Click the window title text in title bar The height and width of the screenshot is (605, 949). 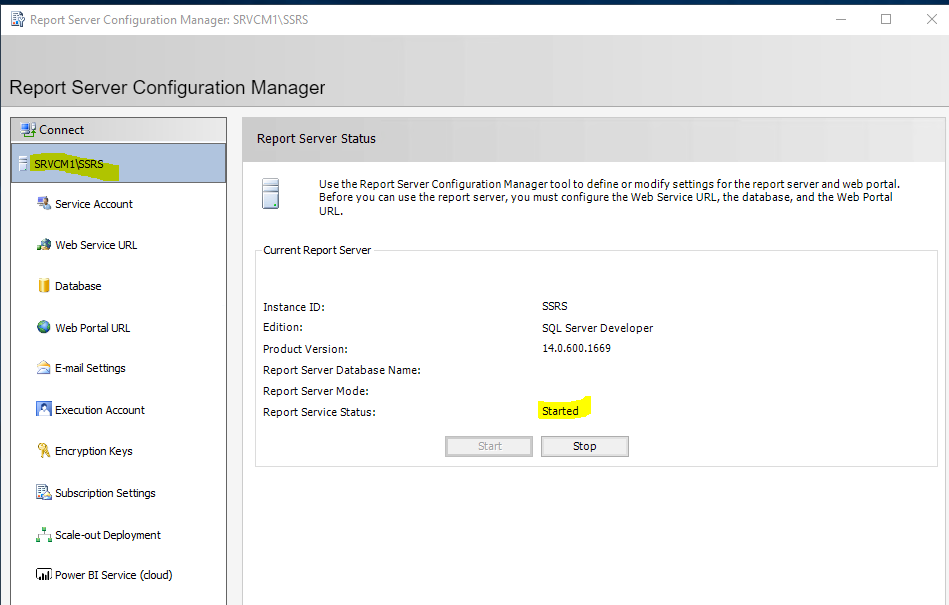169,20
